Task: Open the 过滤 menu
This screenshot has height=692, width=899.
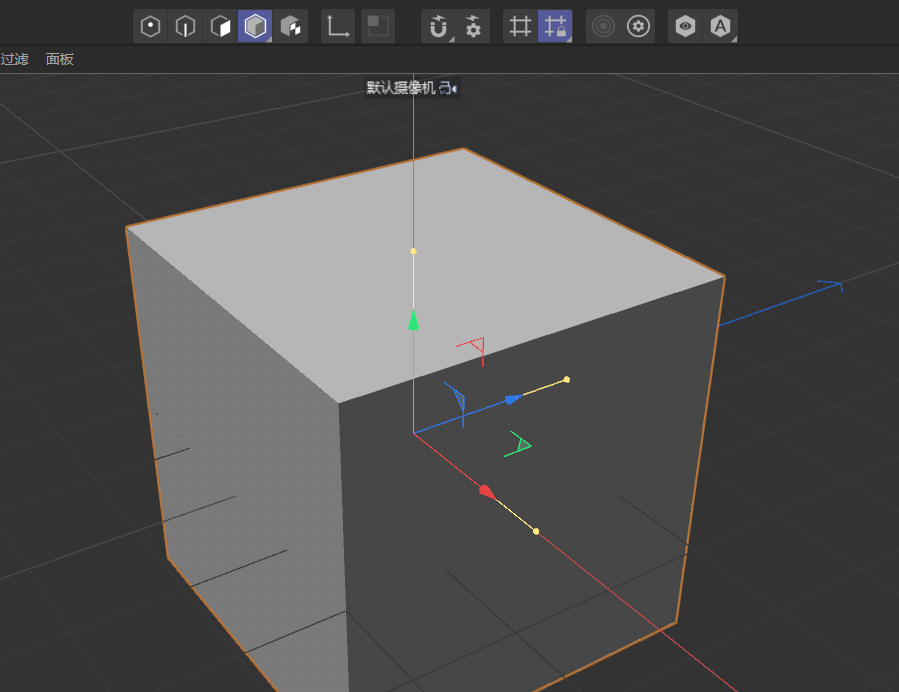Action: click(14, 59)
